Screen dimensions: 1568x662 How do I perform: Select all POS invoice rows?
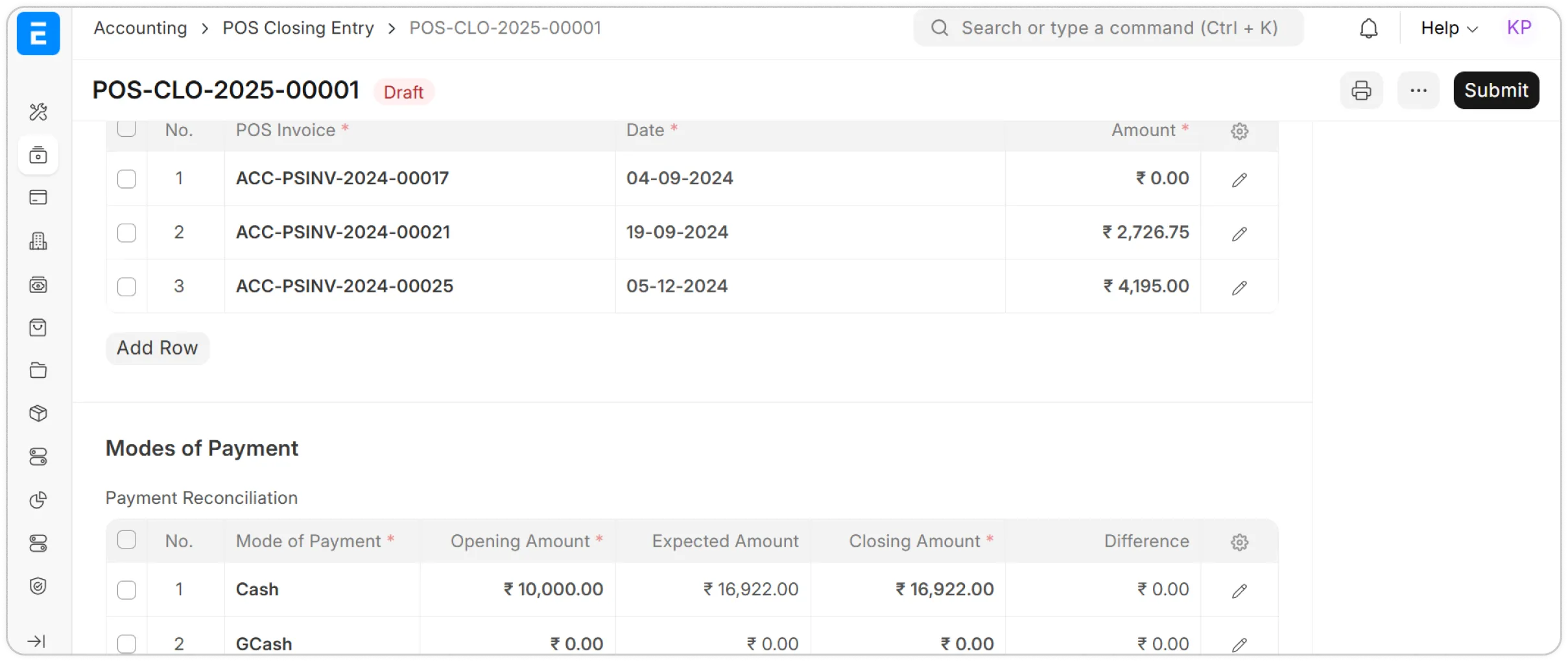[x=126, y=129]
